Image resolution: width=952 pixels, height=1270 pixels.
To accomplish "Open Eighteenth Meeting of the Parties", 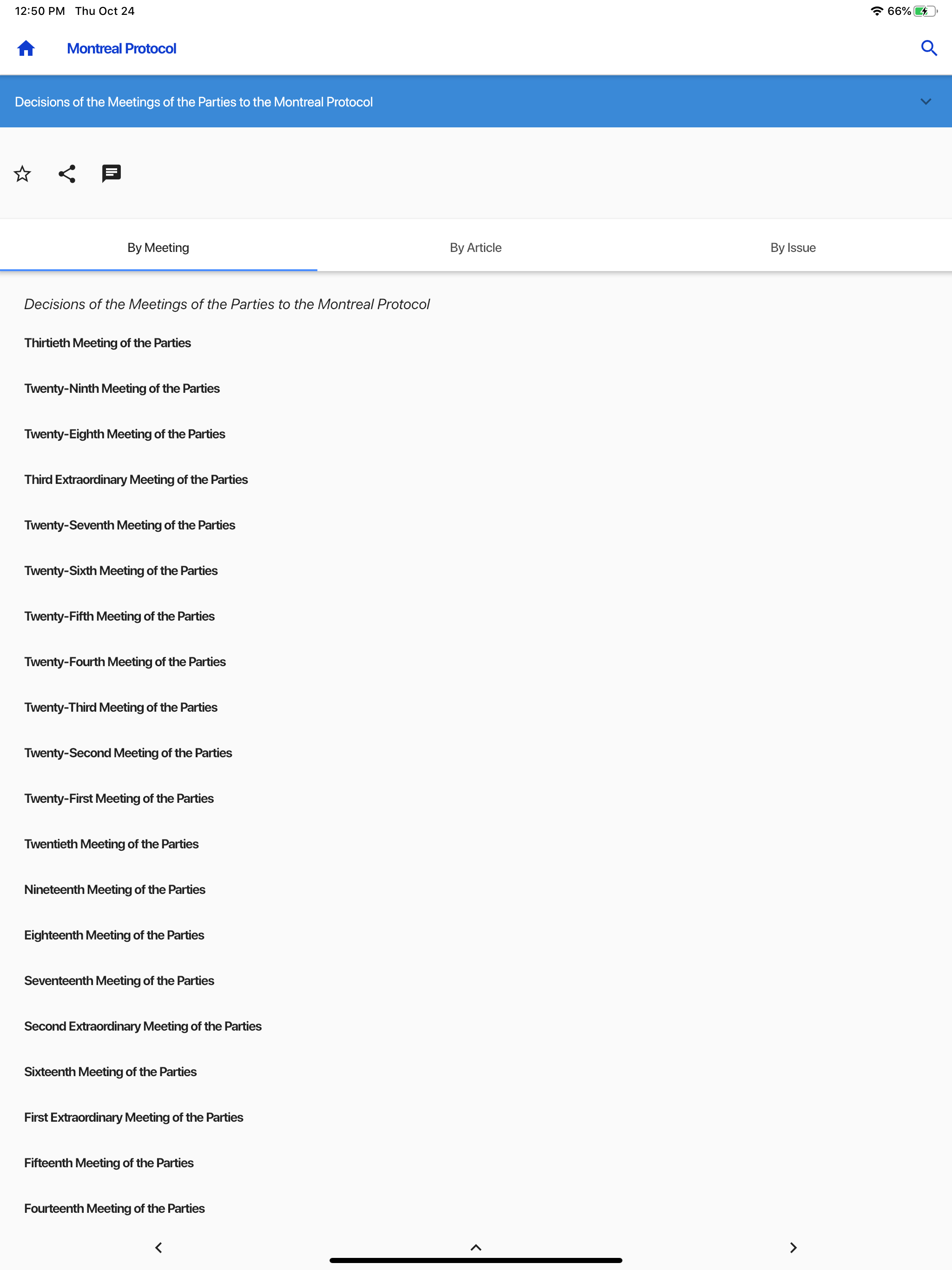I will [x=114, y=935].
